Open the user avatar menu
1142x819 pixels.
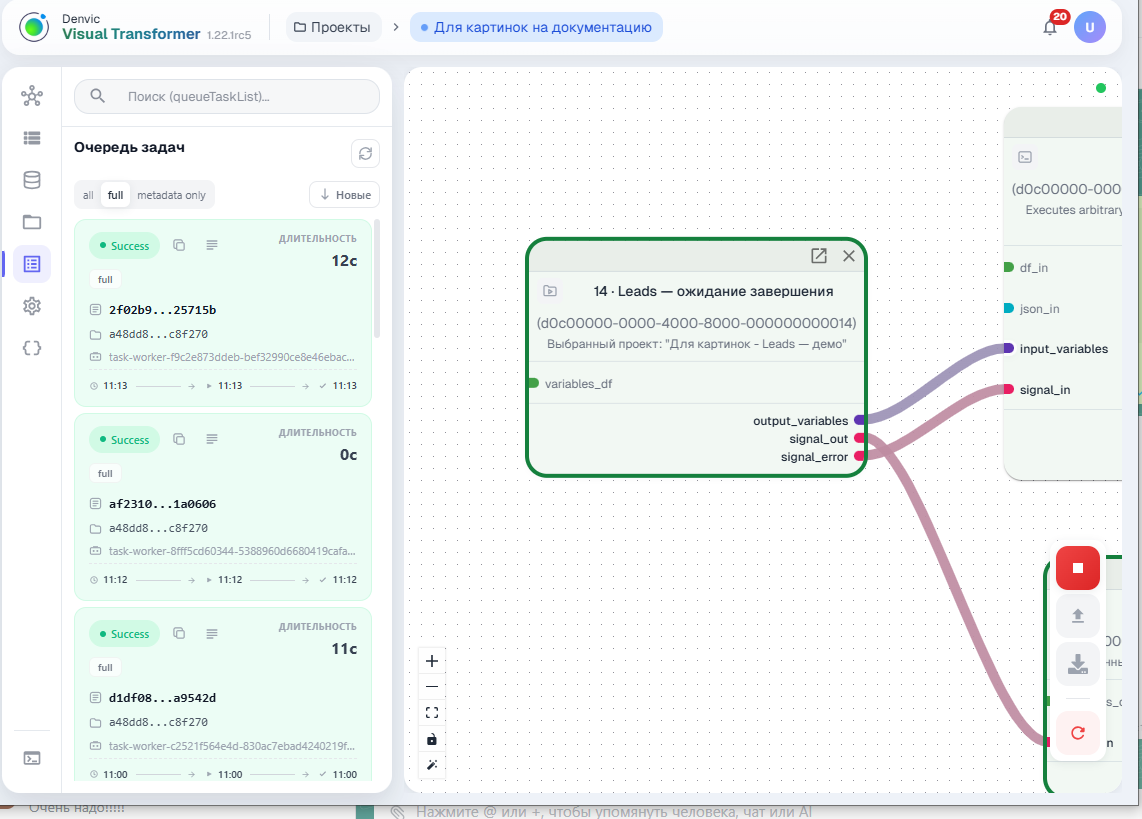(1090, 28)
